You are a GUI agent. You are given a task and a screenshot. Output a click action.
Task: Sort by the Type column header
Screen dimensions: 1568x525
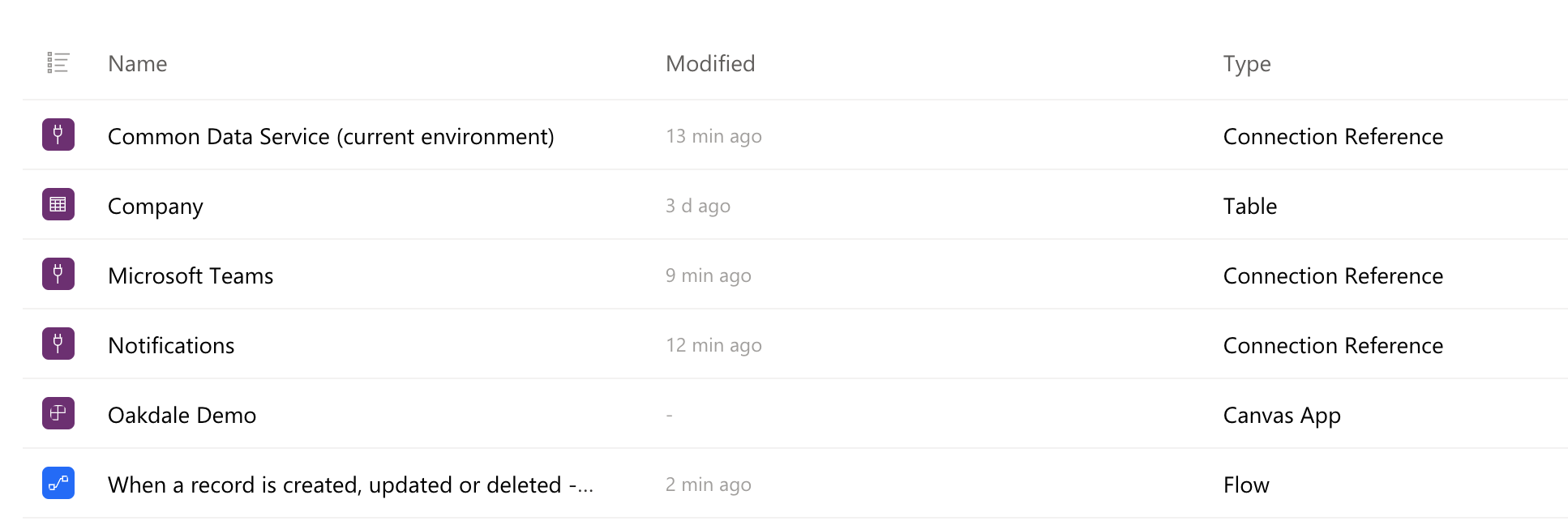point(1247,65)
